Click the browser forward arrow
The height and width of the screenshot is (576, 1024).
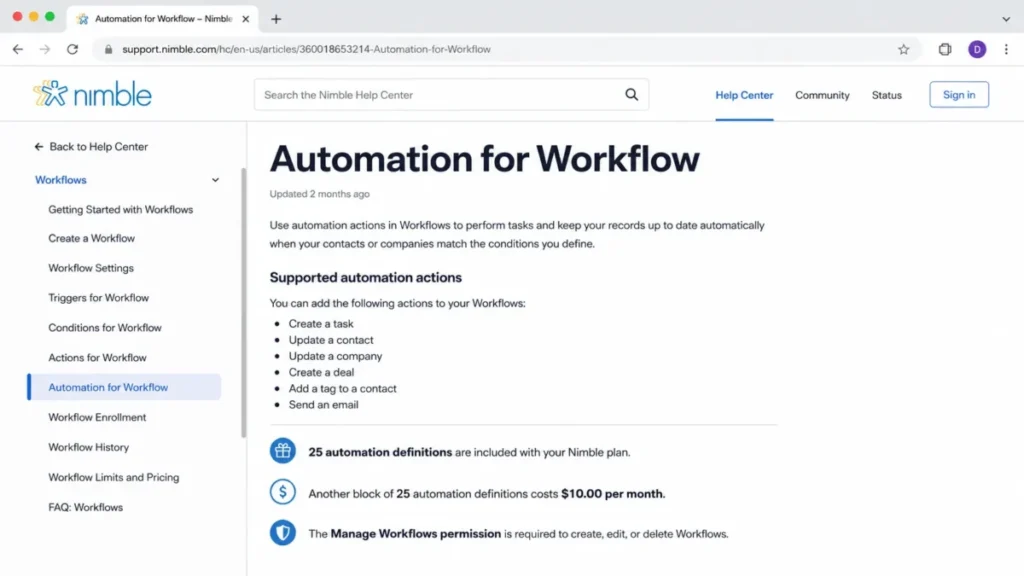44,49
